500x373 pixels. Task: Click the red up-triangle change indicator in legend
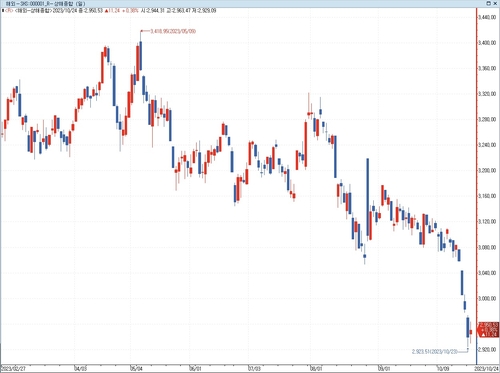[x=107, y=11]
